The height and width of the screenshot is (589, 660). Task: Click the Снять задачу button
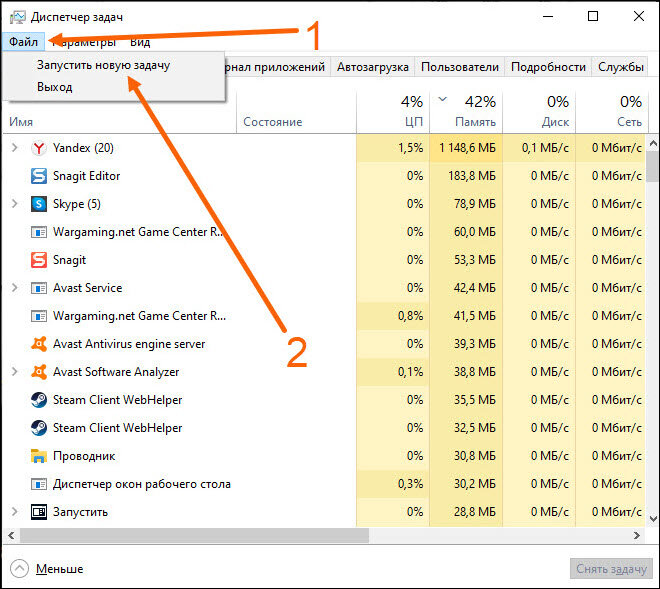pos(611,569)
